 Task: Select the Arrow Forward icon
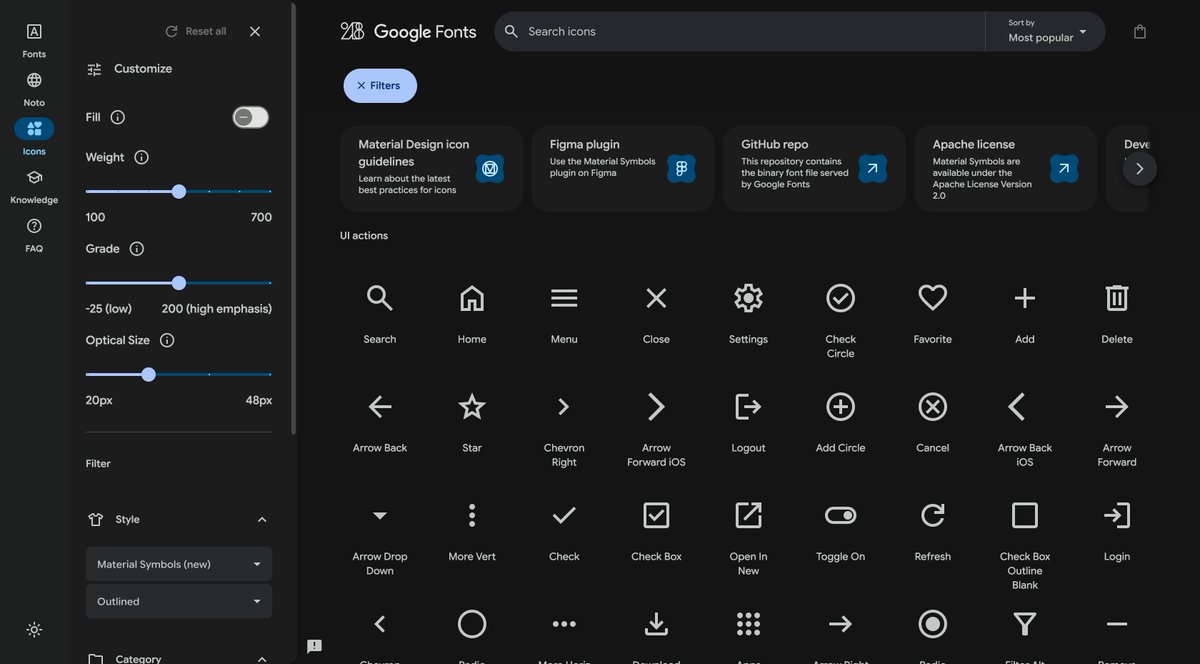(x=1117, y=407)
